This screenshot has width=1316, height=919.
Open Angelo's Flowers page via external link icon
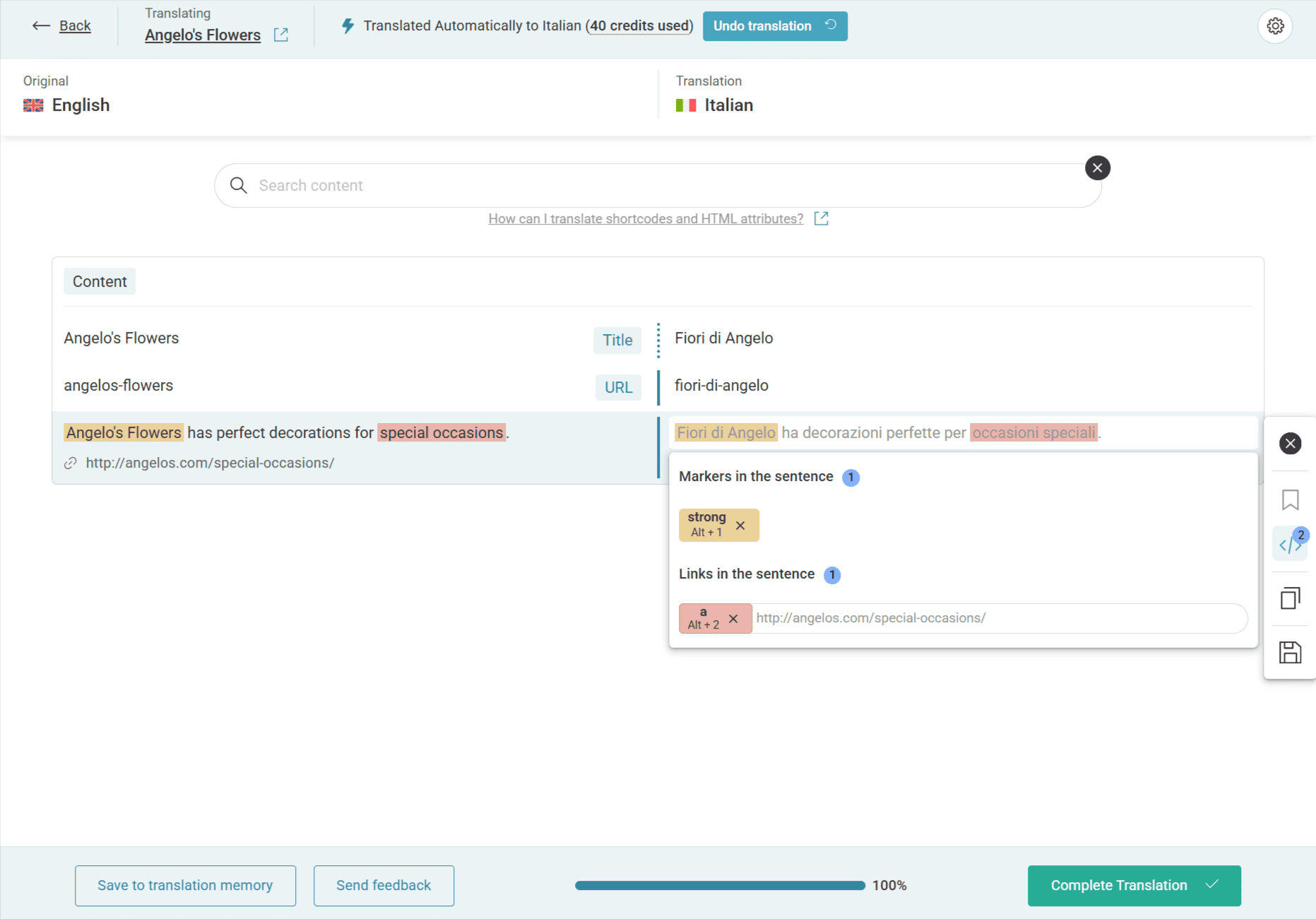click(281, 34)
